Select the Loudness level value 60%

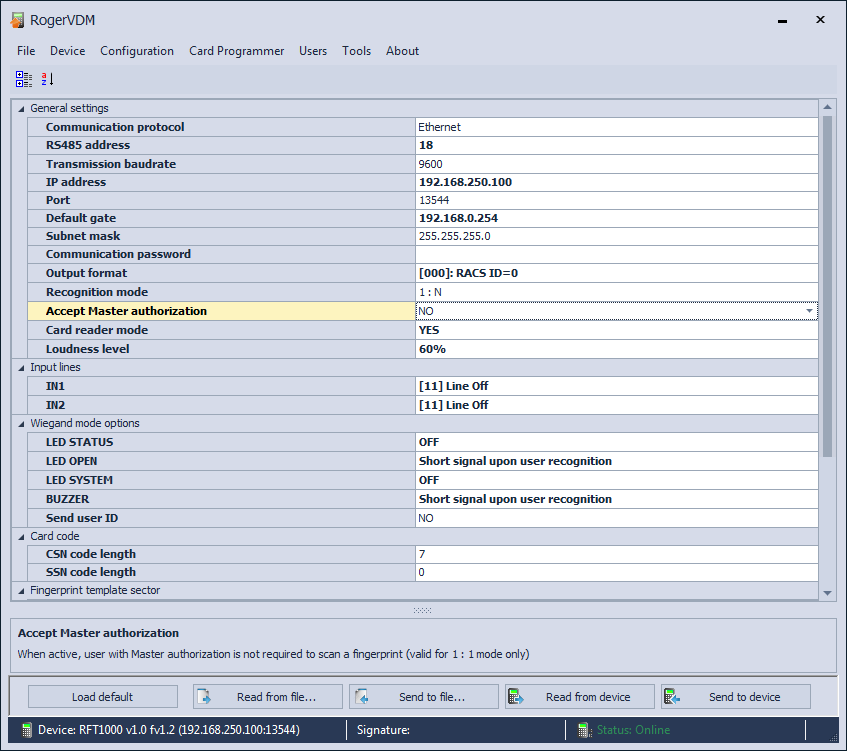click(617, 349)
